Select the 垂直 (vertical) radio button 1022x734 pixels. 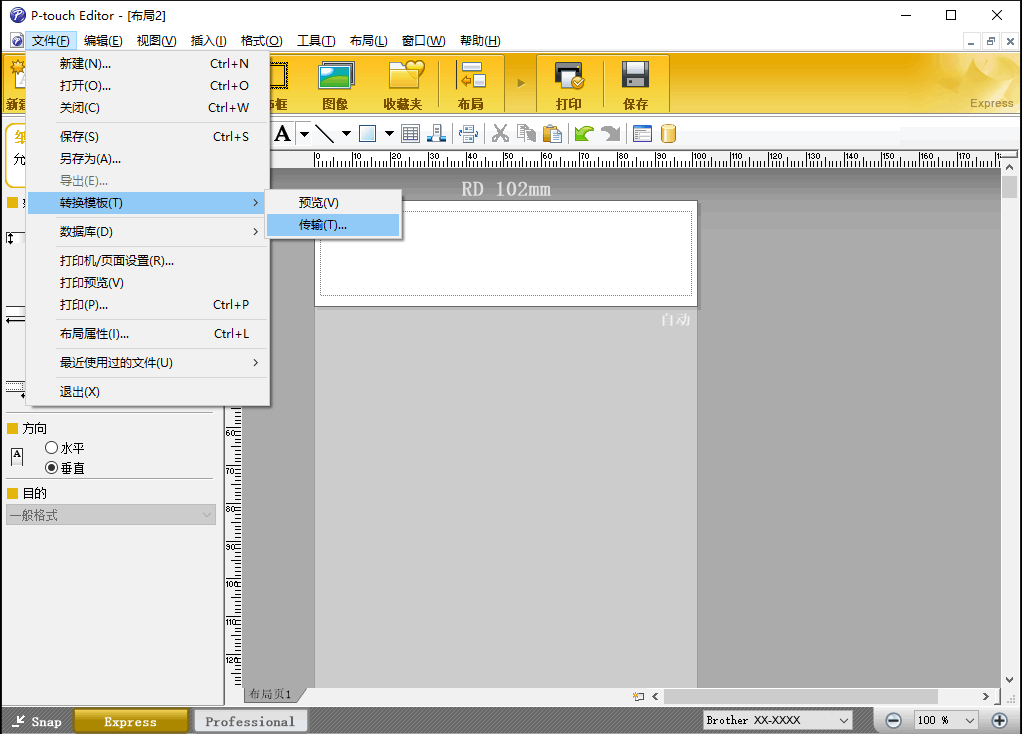(x=51, y=468)
